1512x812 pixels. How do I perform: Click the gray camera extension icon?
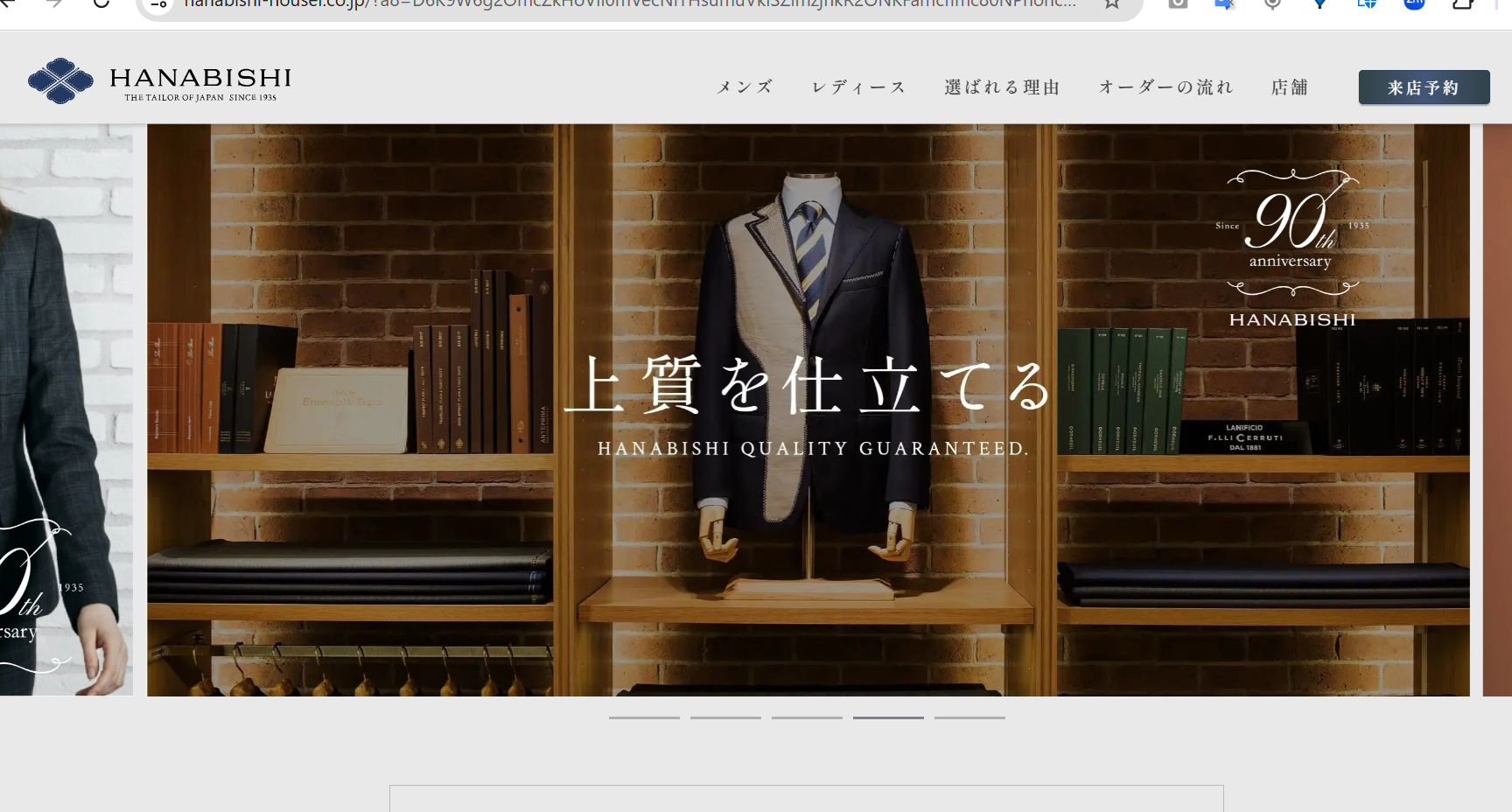pyautogui.click(x=1178, y=4)
